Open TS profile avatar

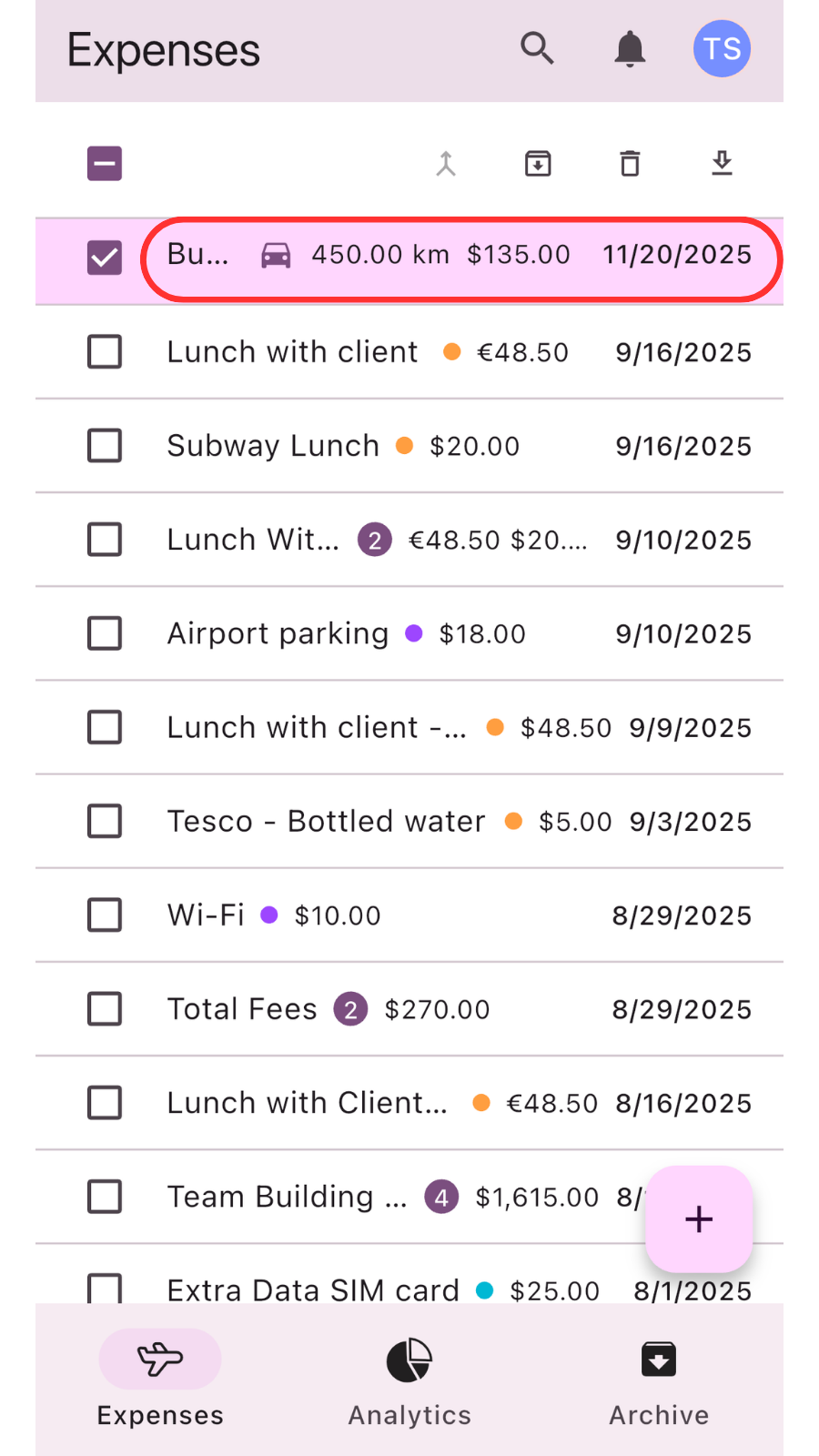[x=722, y=48]
